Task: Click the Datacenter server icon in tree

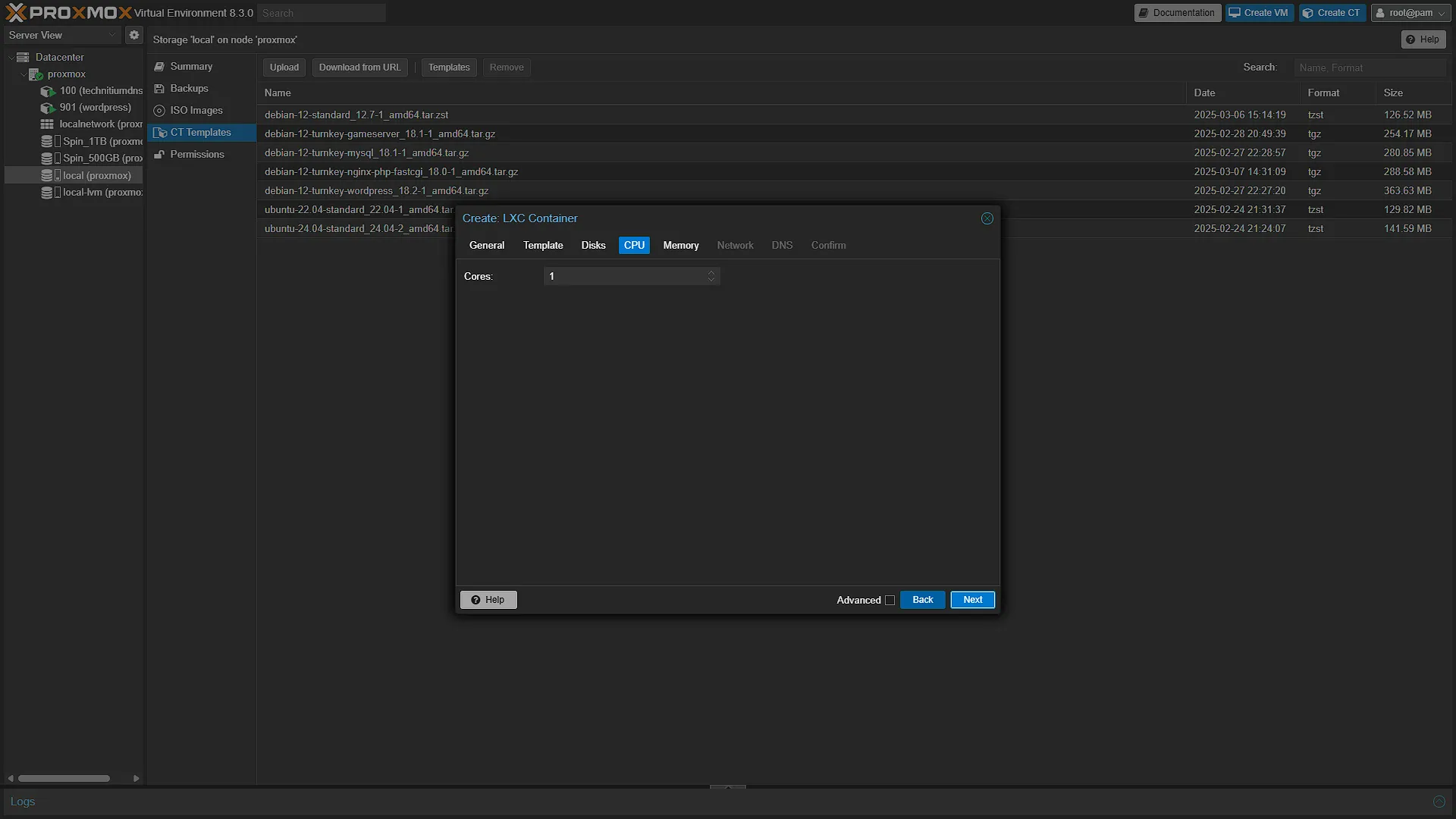Action: pyautogui.click(x=23, y=58)
